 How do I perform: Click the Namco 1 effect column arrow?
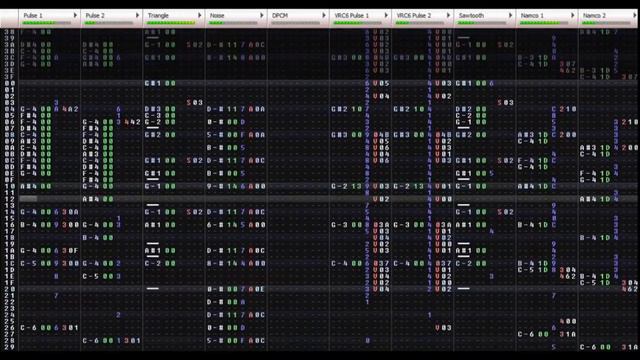point(572,15)
